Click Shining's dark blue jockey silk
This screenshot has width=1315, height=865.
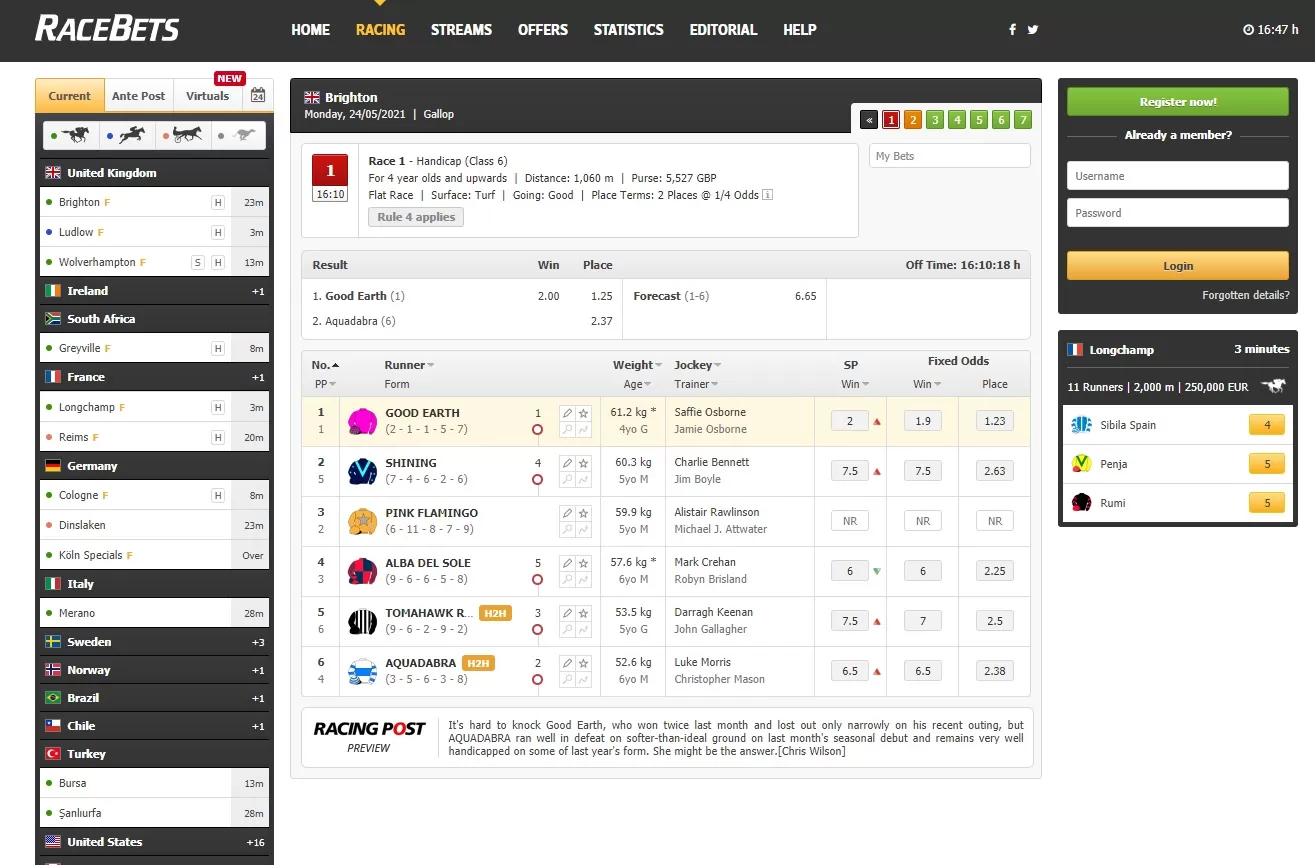[362, 471]
